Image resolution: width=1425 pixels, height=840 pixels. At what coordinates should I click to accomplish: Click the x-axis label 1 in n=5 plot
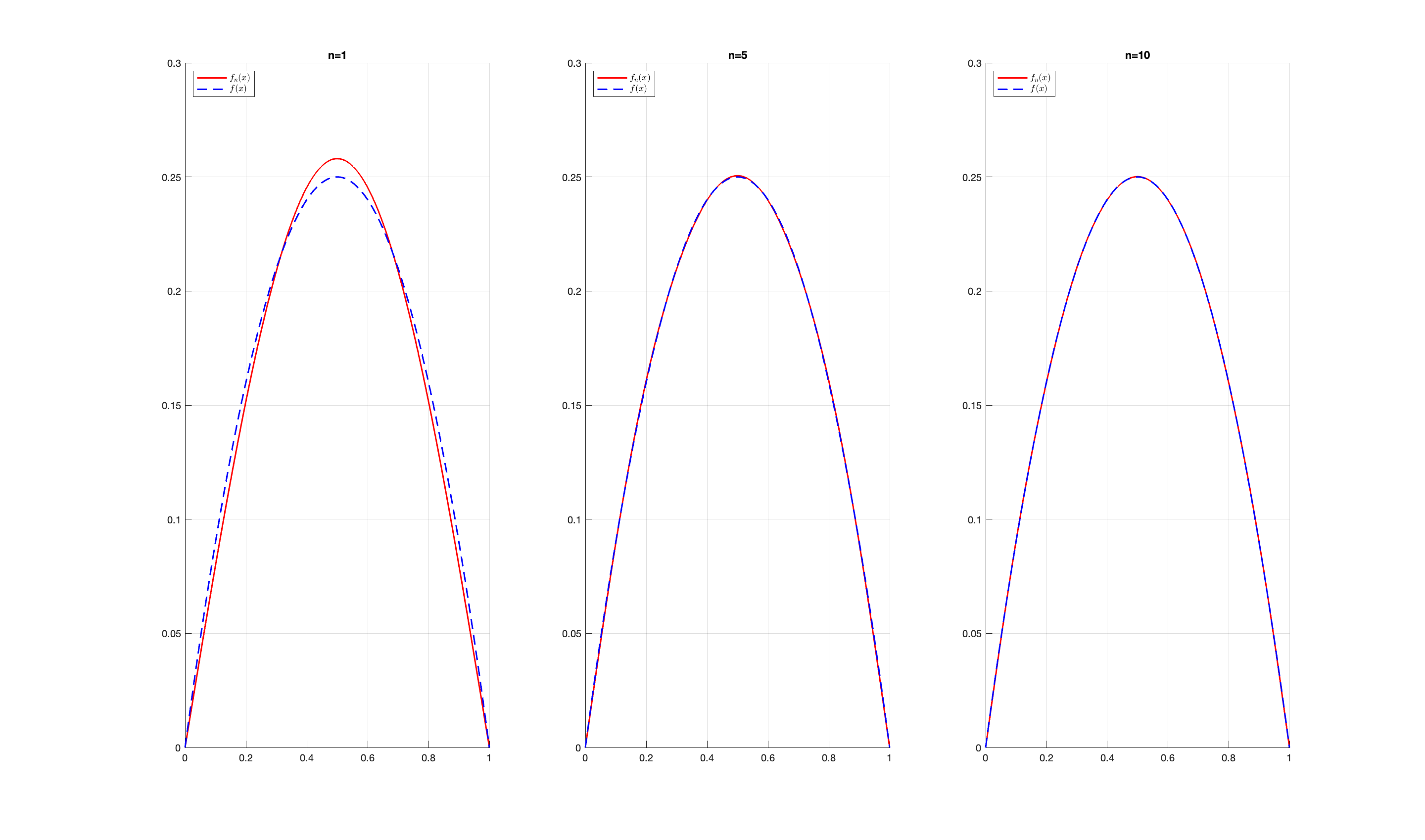pos(889,758)
